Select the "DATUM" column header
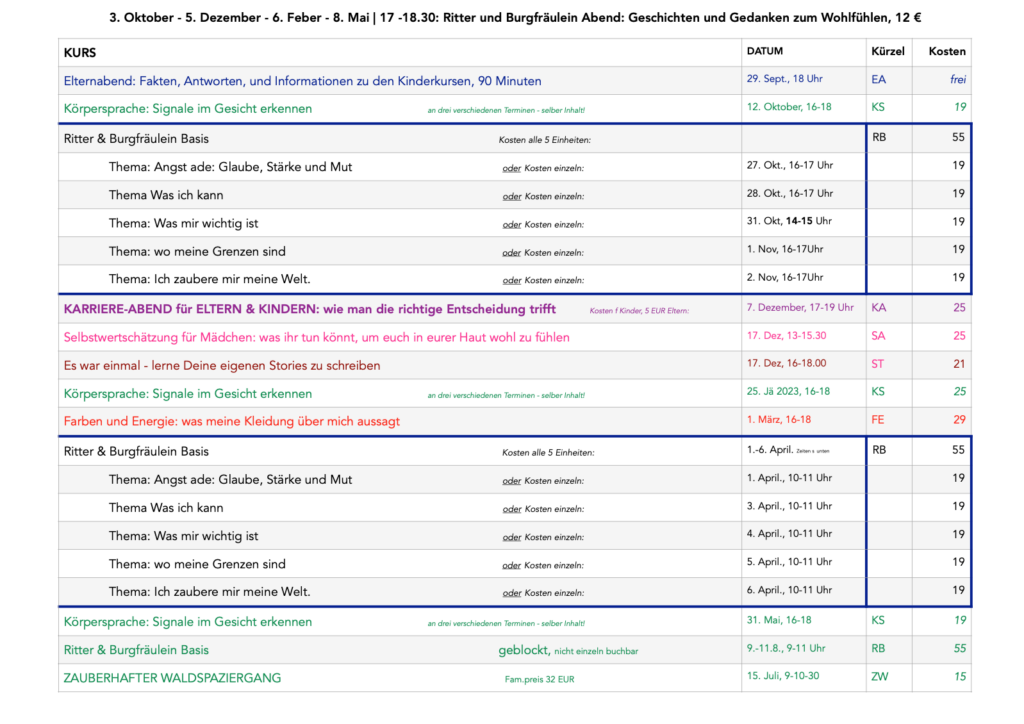The image size is (1024, 724). [x=765, y=51]
